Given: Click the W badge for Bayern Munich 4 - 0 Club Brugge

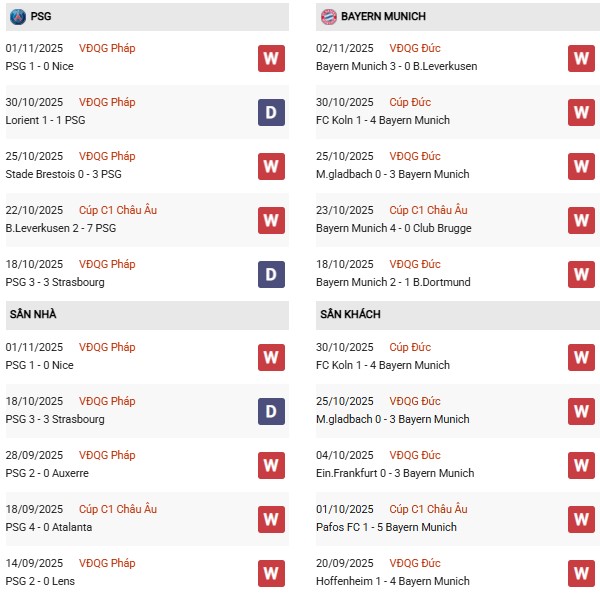Looking at the screenshot, I should coord(581,220).
